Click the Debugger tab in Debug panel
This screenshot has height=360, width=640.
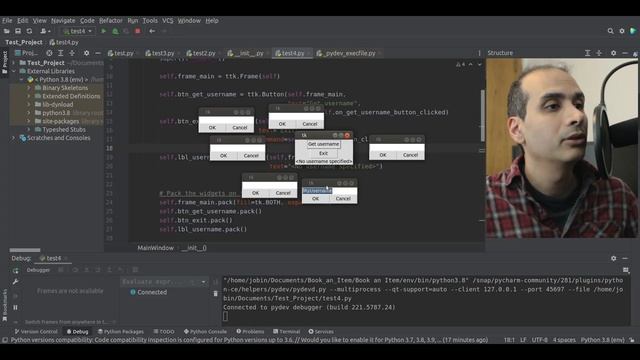38,270
